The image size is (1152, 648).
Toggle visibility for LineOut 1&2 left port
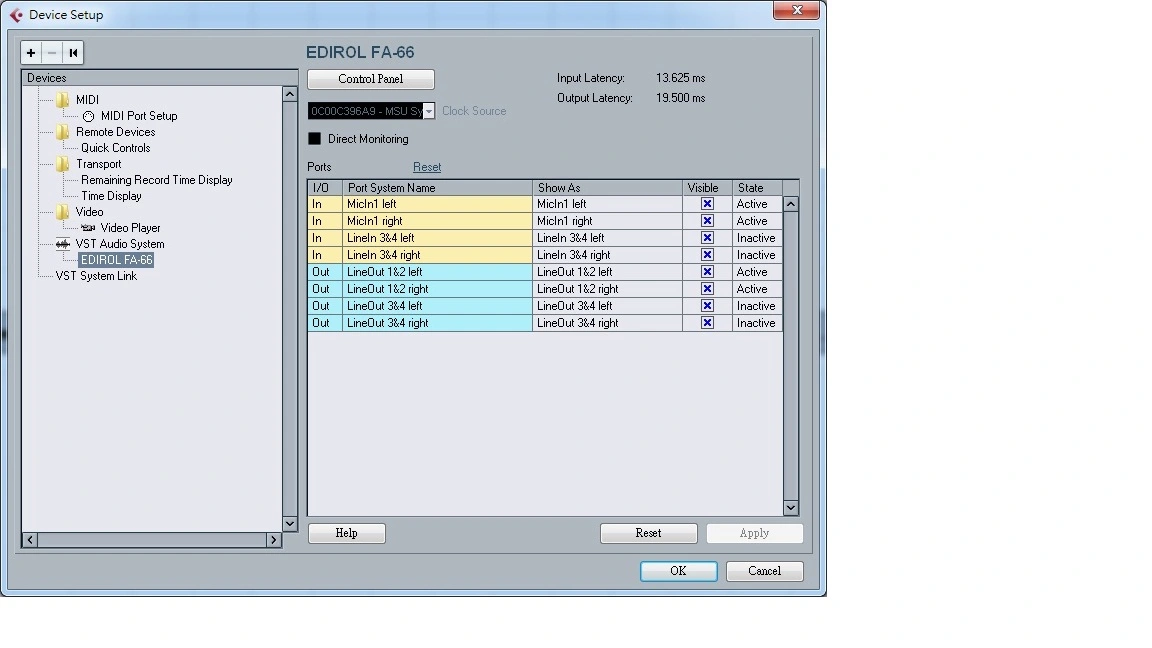tap(707, 272)
